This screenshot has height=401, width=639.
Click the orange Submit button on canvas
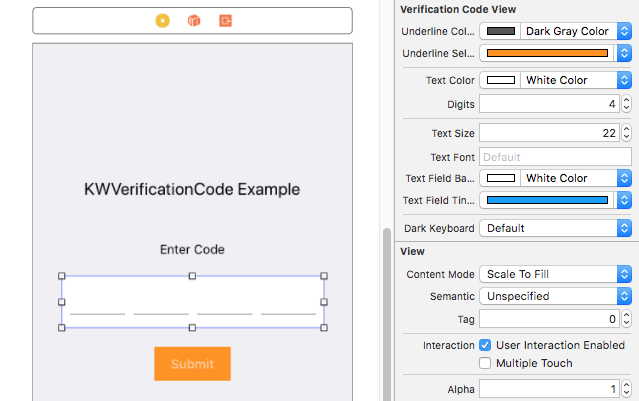[192, 364]
